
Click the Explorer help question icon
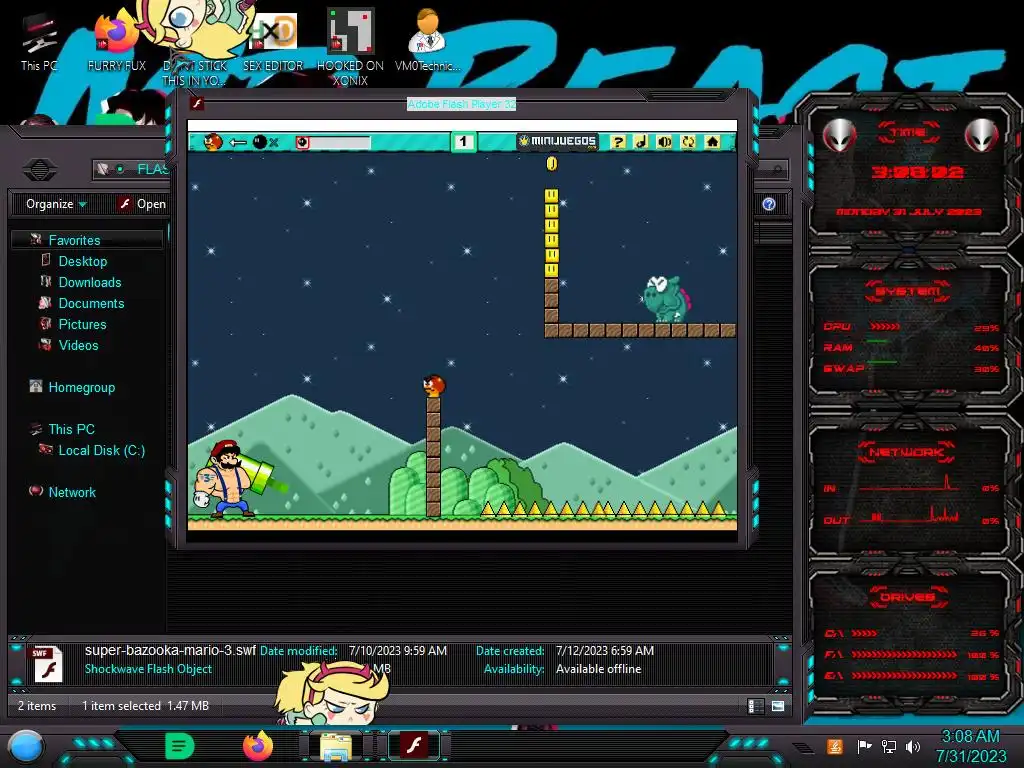[x=769, y=204]
